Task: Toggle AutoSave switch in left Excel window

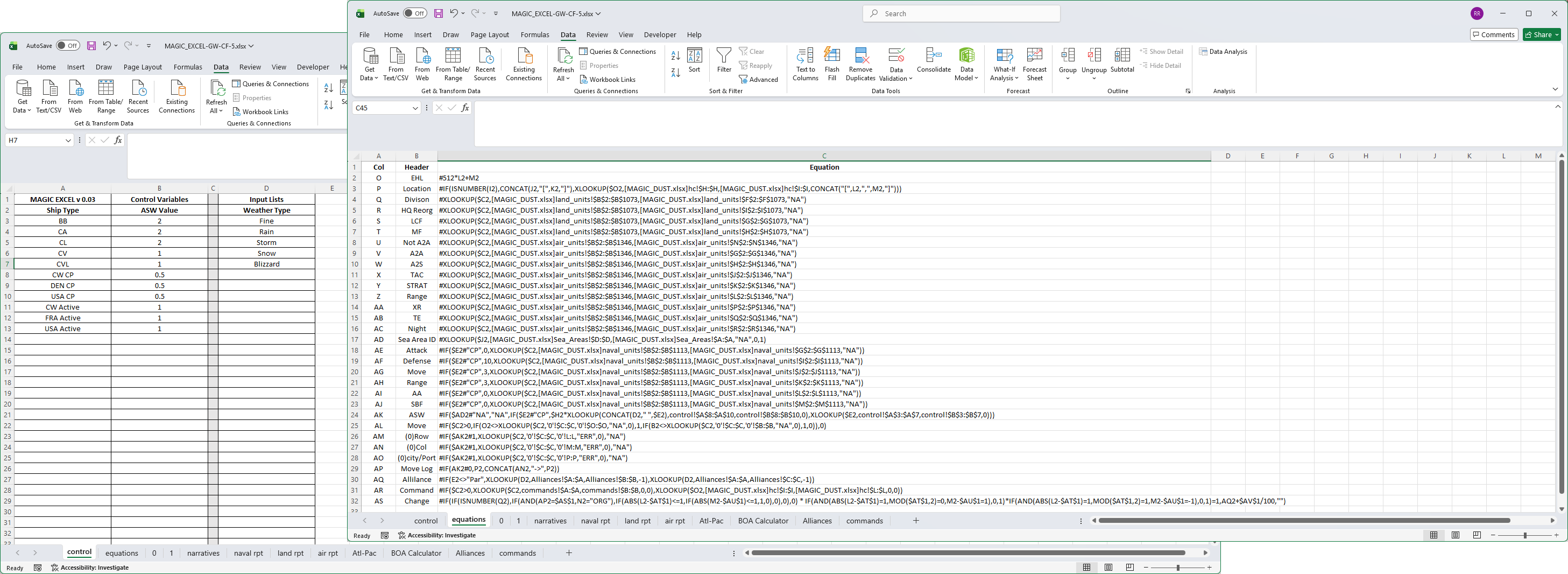Action: tap(68, 46)
